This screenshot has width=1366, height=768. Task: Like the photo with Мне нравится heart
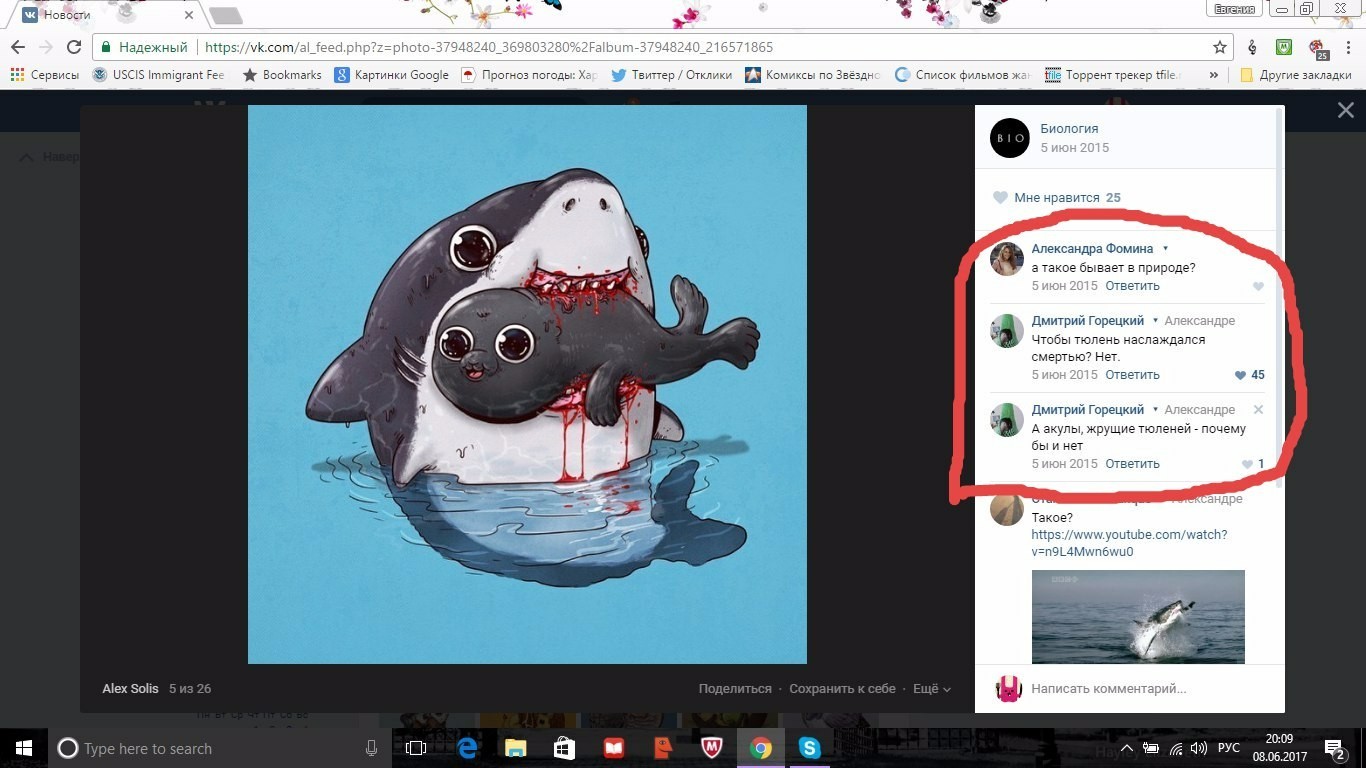1000,198
